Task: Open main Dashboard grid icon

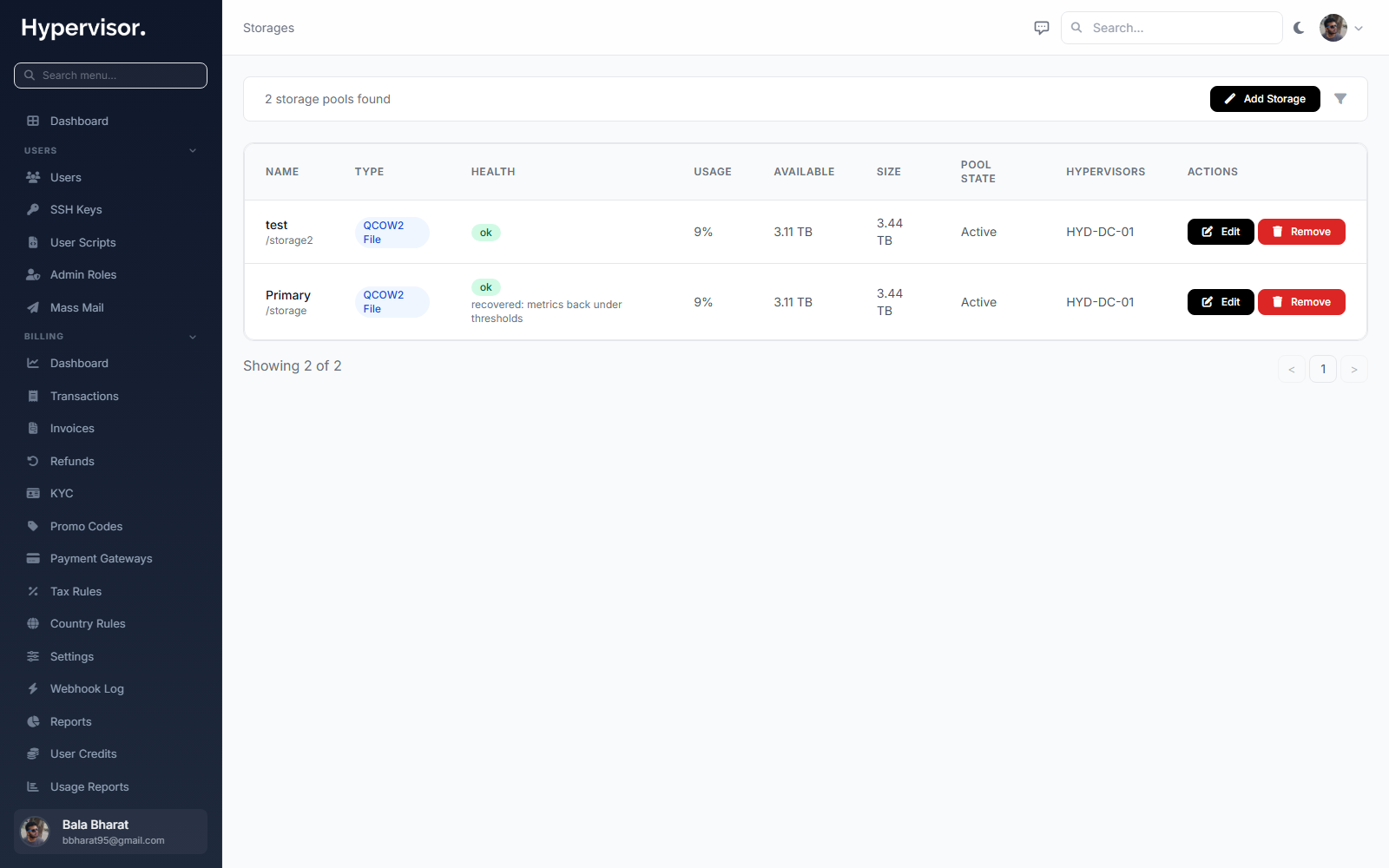Action: pyautogui.click(x=33, y=121)
